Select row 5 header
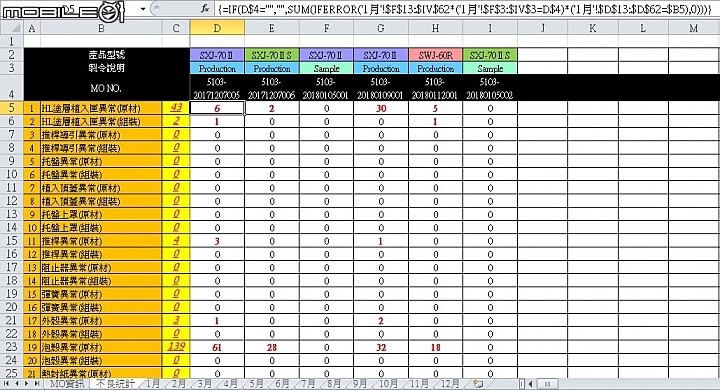Screen dimensions: 720x390 tap(11, 108)
